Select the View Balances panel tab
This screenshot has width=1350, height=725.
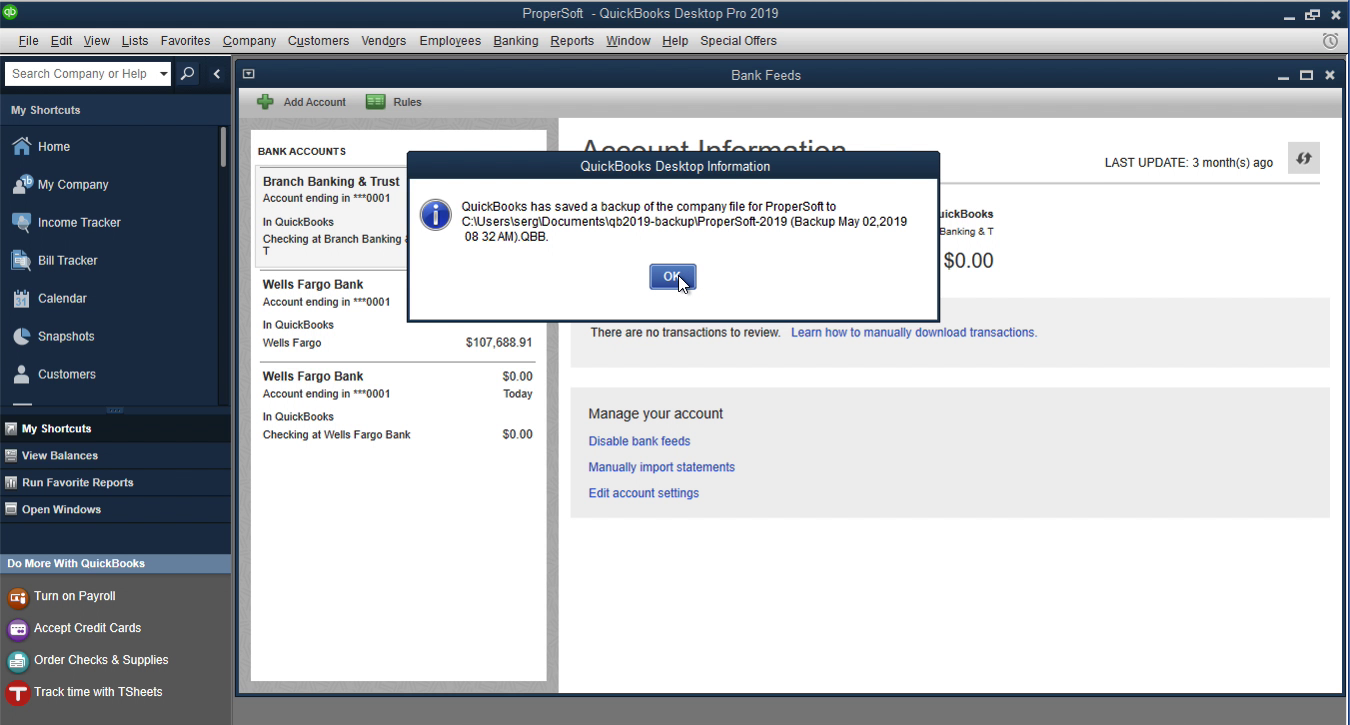coord(115,455)
